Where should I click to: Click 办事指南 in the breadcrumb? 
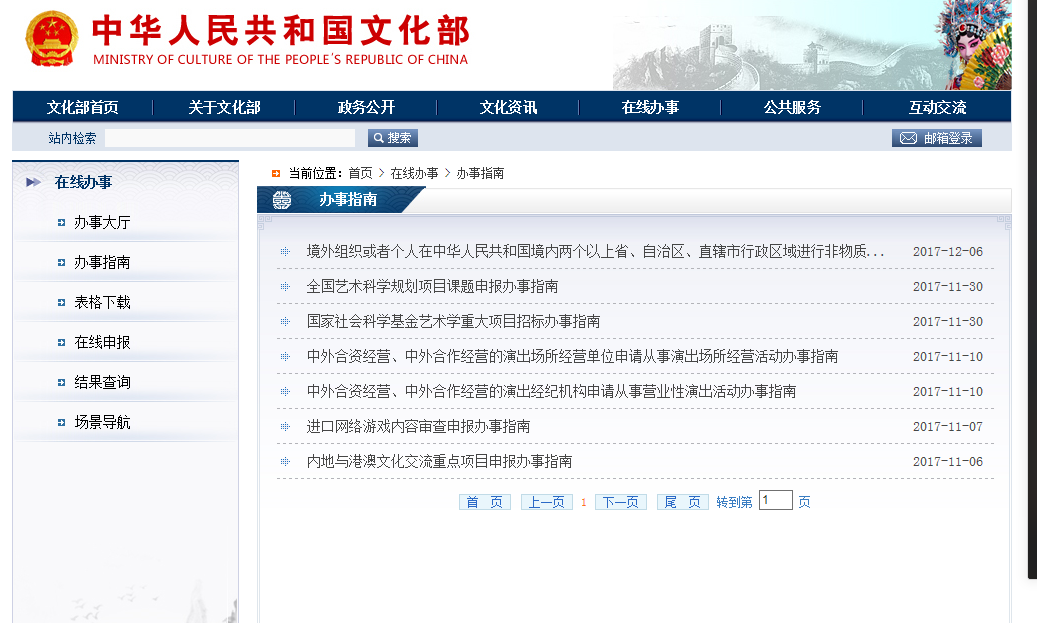pos(480,173)
